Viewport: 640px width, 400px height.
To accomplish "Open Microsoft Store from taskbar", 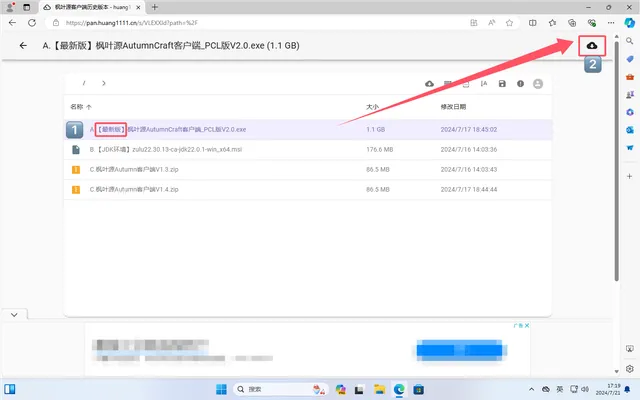I will point(418,389).
